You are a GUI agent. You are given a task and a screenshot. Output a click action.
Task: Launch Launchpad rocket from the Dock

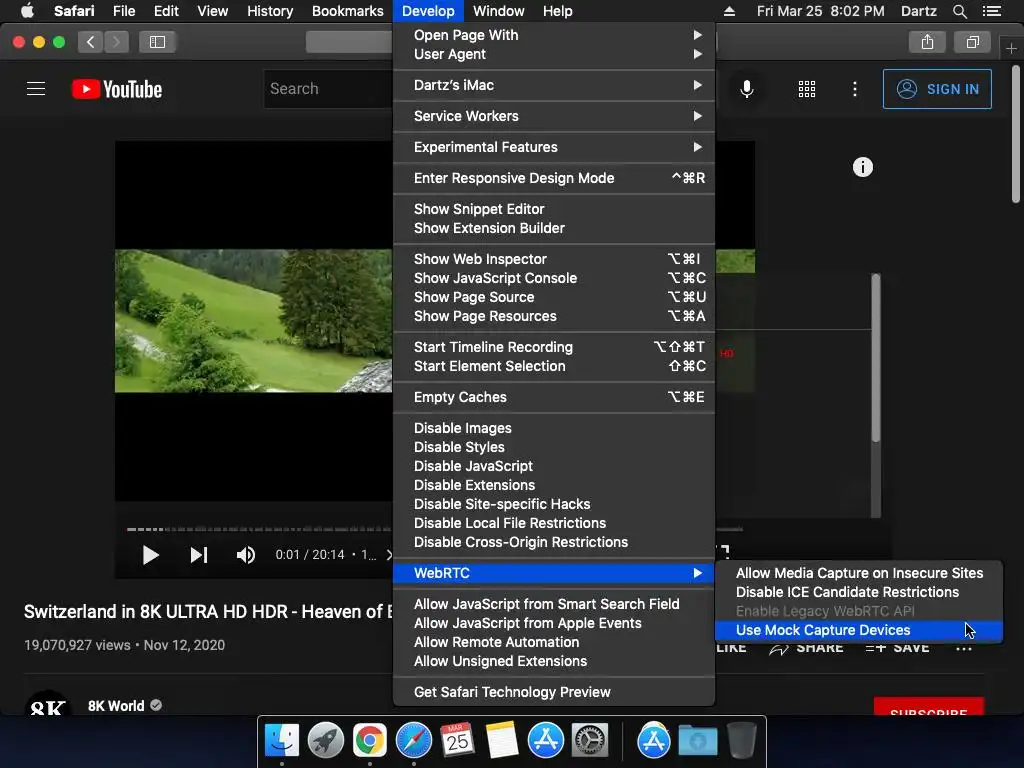click(325, 740)
